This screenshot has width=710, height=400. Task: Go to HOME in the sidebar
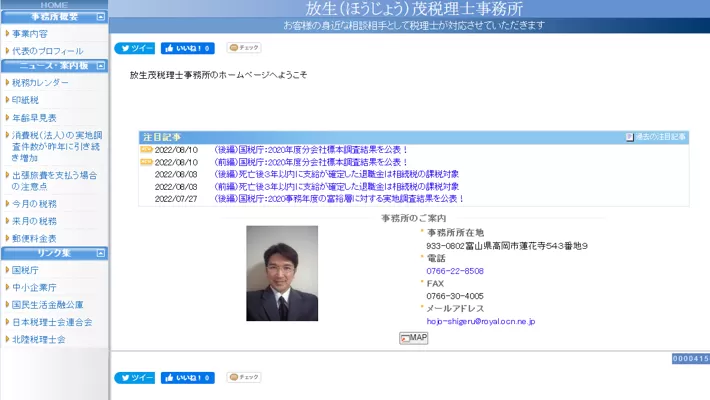tap(54, 5)
